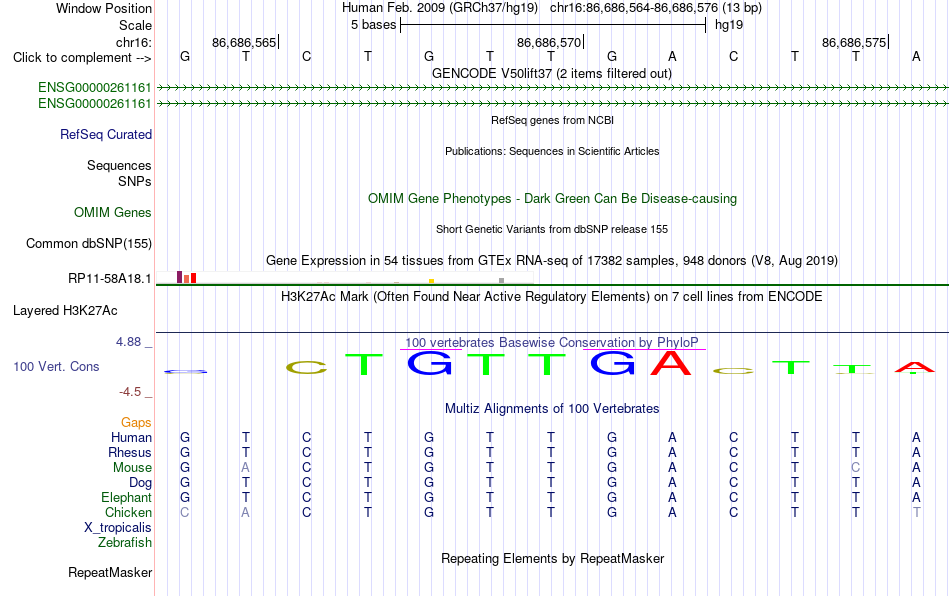Click the '5 bases' scale bar label
This screenshot has width=950, height=596.
[373, 25]
